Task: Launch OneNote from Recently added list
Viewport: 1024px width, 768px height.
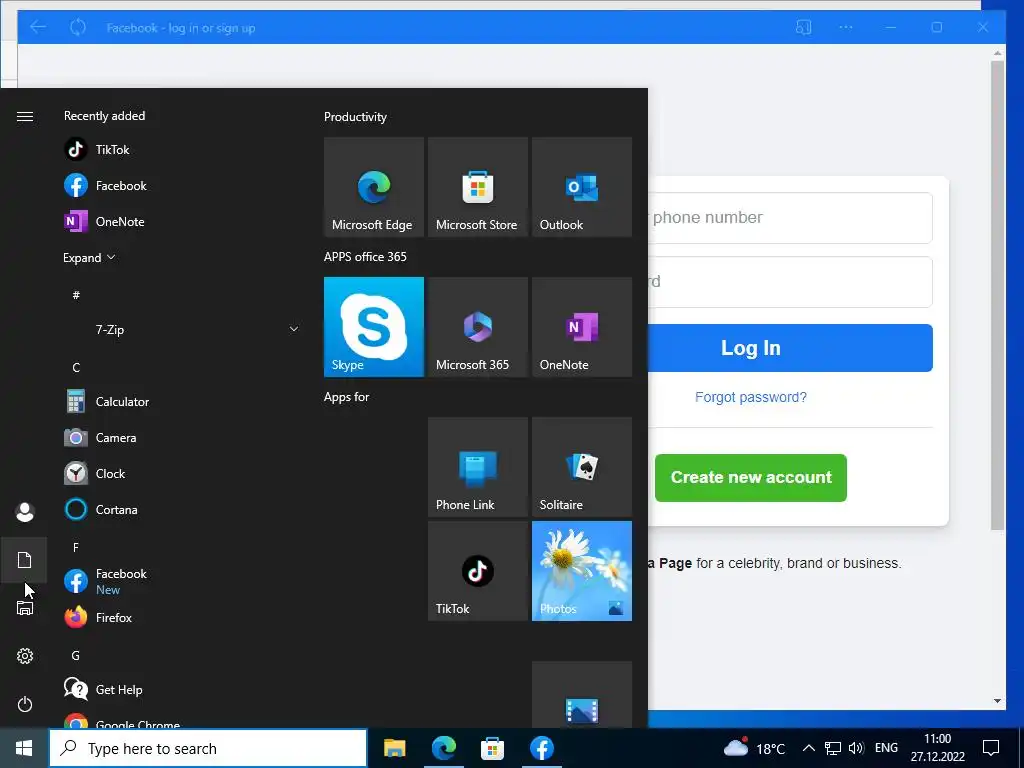Action: click(x=181, y=221)
